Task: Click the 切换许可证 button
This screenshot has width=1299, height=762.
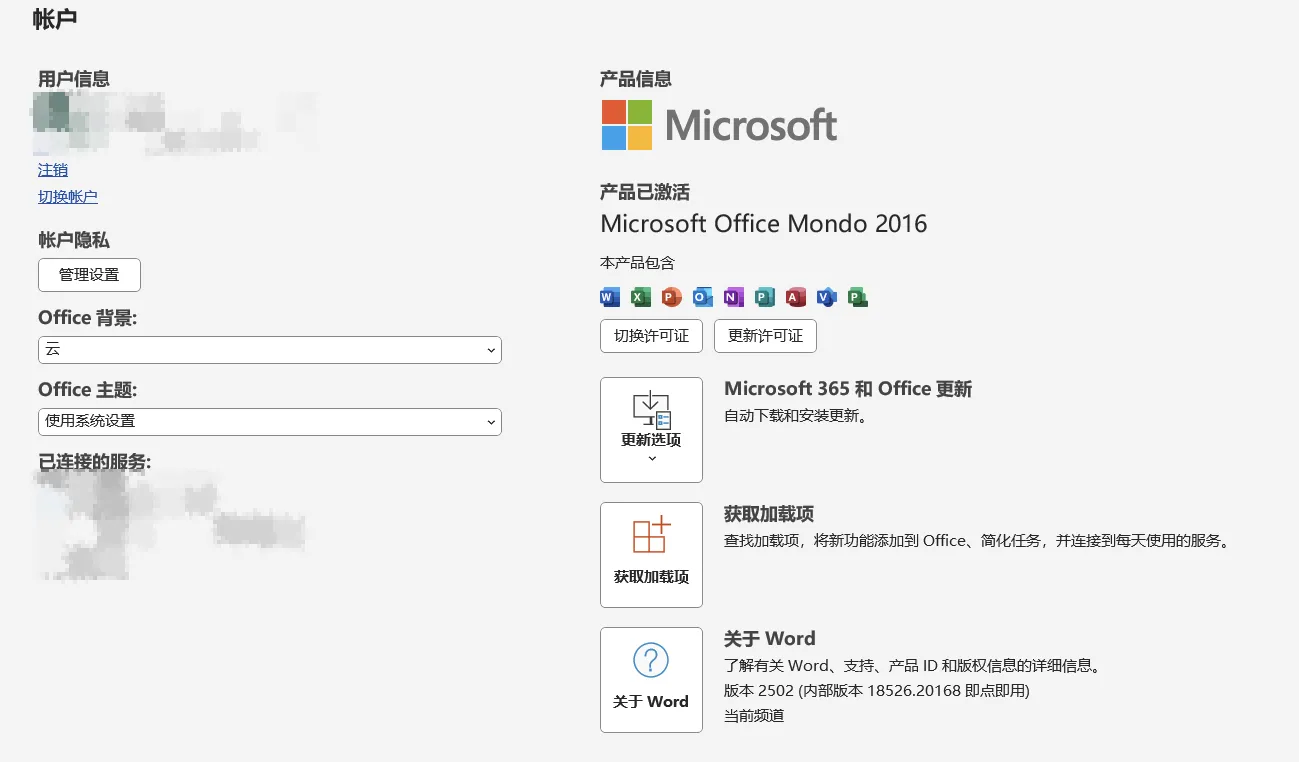Action: (x=651, y=336)
